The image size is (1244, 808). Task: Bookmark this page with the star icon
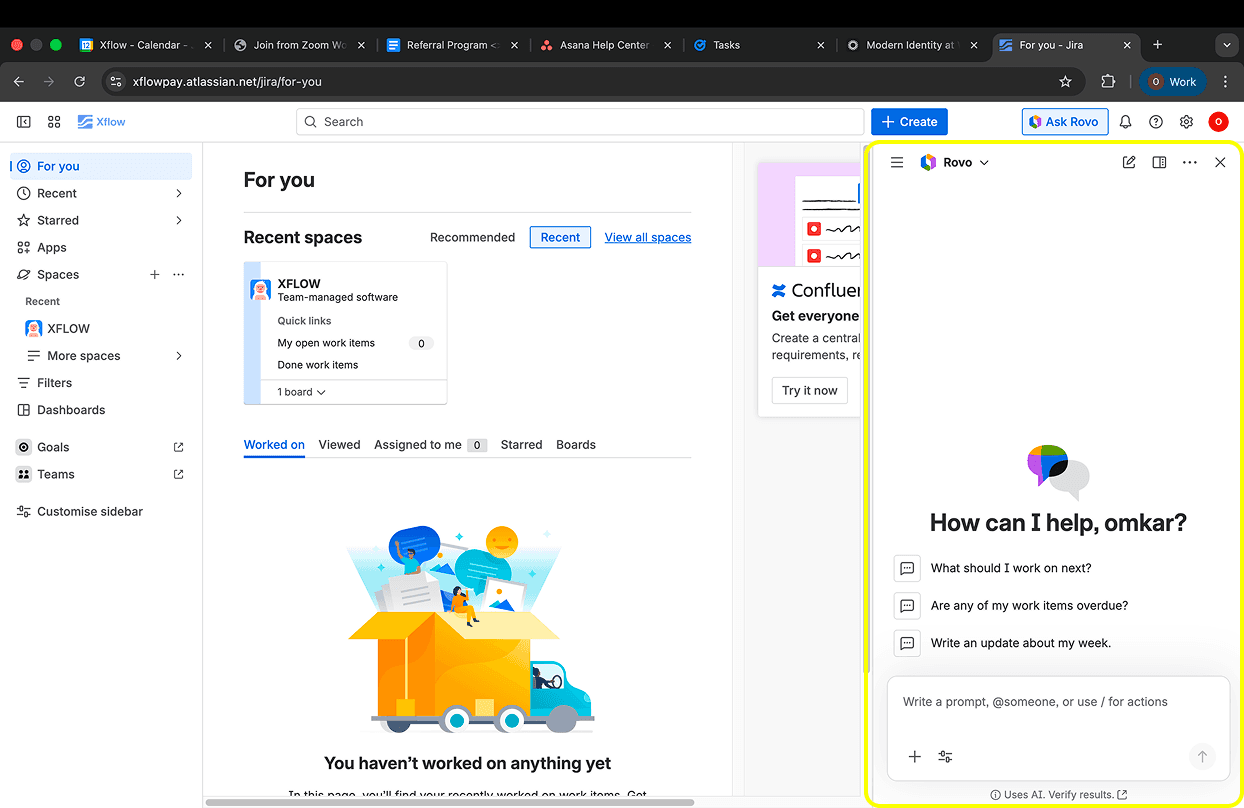(x=1065, y=82)
